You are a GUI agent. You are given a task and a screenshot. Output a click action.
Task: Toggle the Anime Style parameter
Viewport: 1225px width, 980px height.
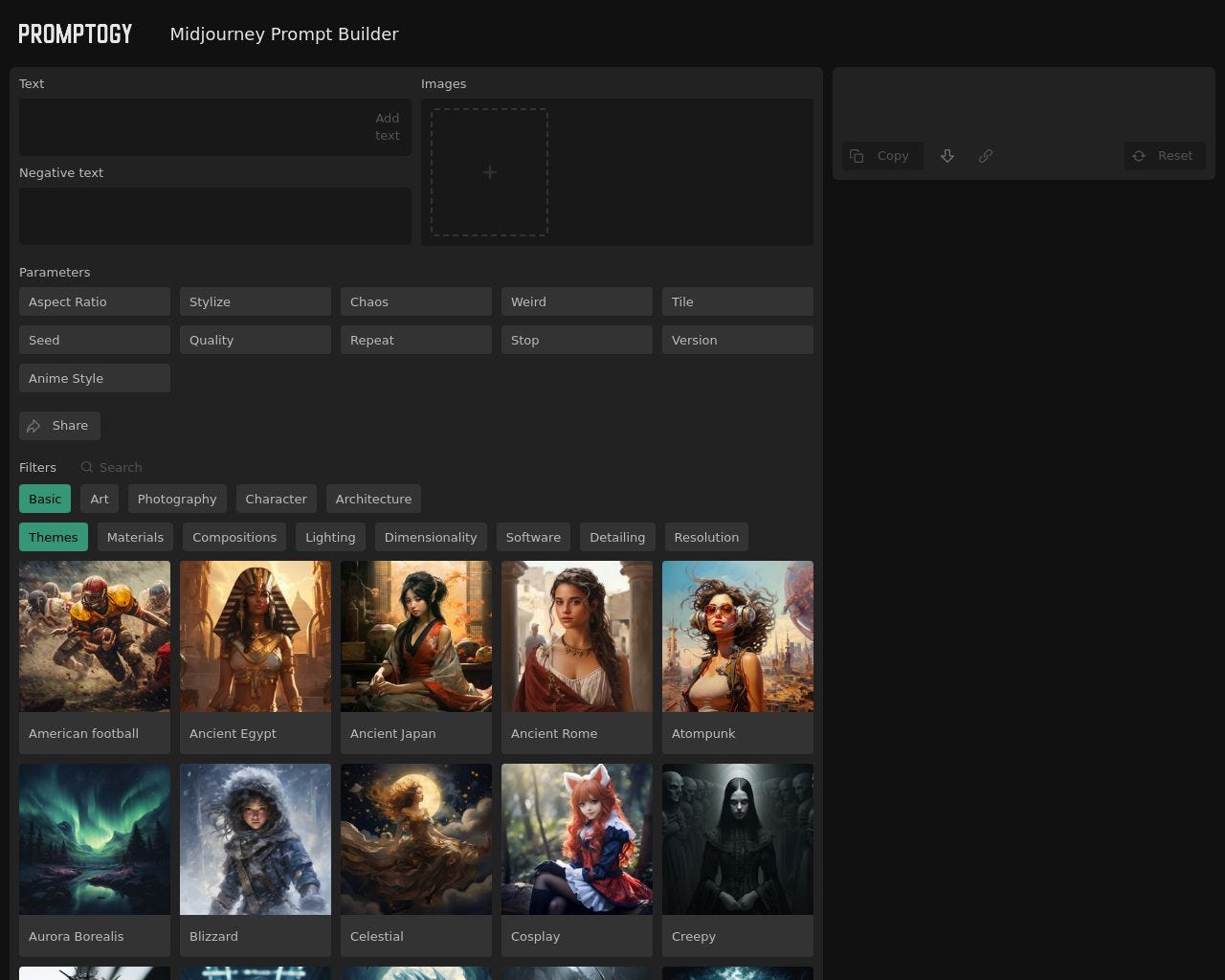pyautogui.click(x=95, y=378)
